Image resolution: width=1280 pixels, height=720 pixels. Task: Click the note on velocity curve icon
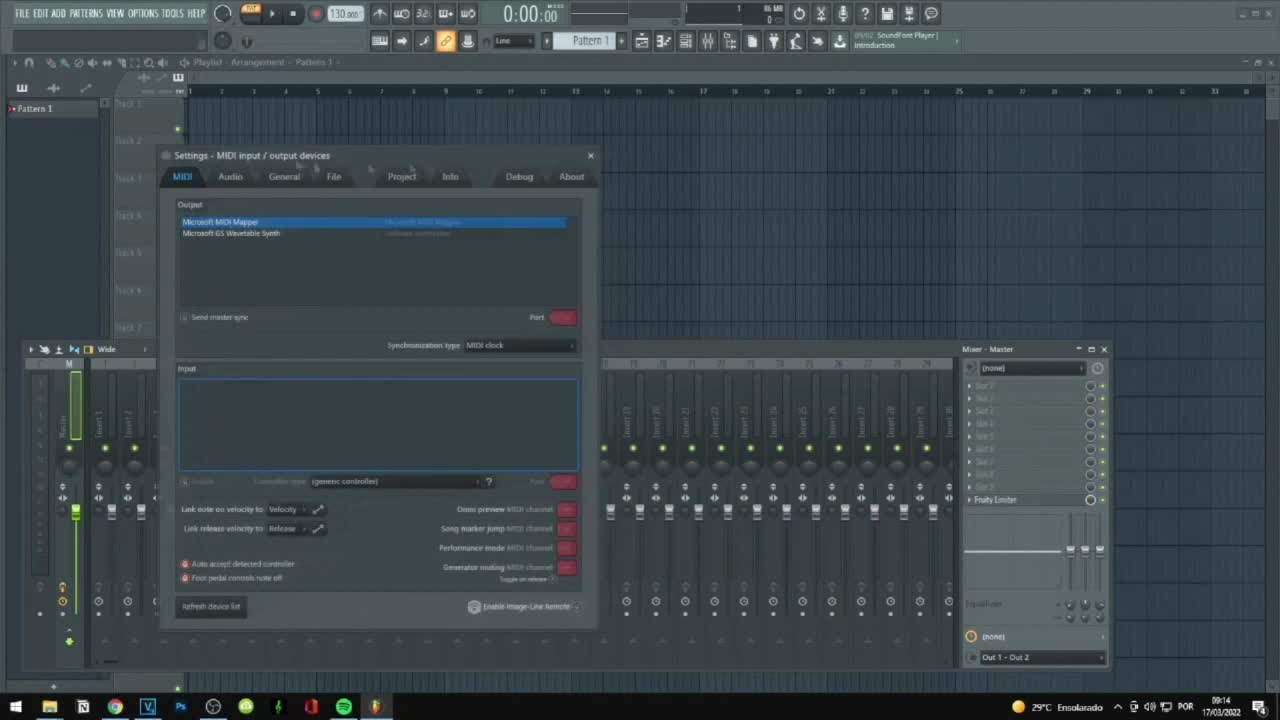tap(318, 510)
